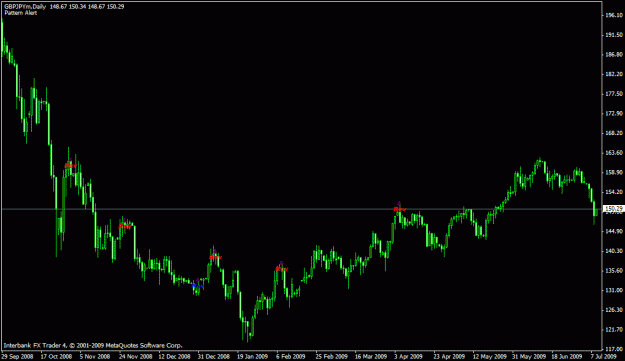Image resolution: width=625 pixels, height=361 pixels.
Task: Click the 135.60 price axis label
Action: (614, 271)
